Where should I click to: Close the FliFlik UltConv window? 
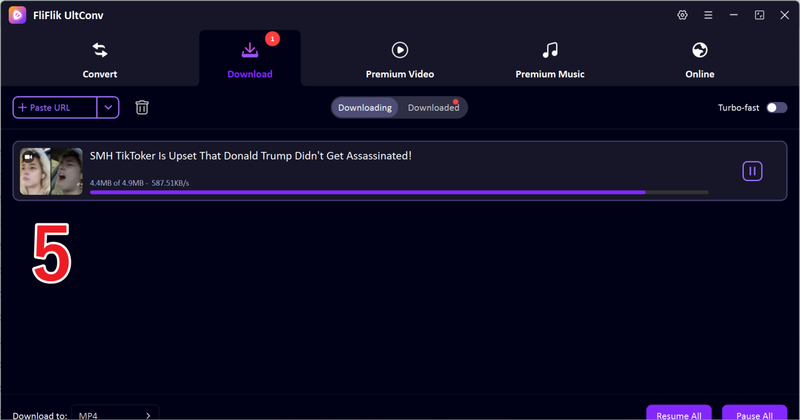pos(785,15)
